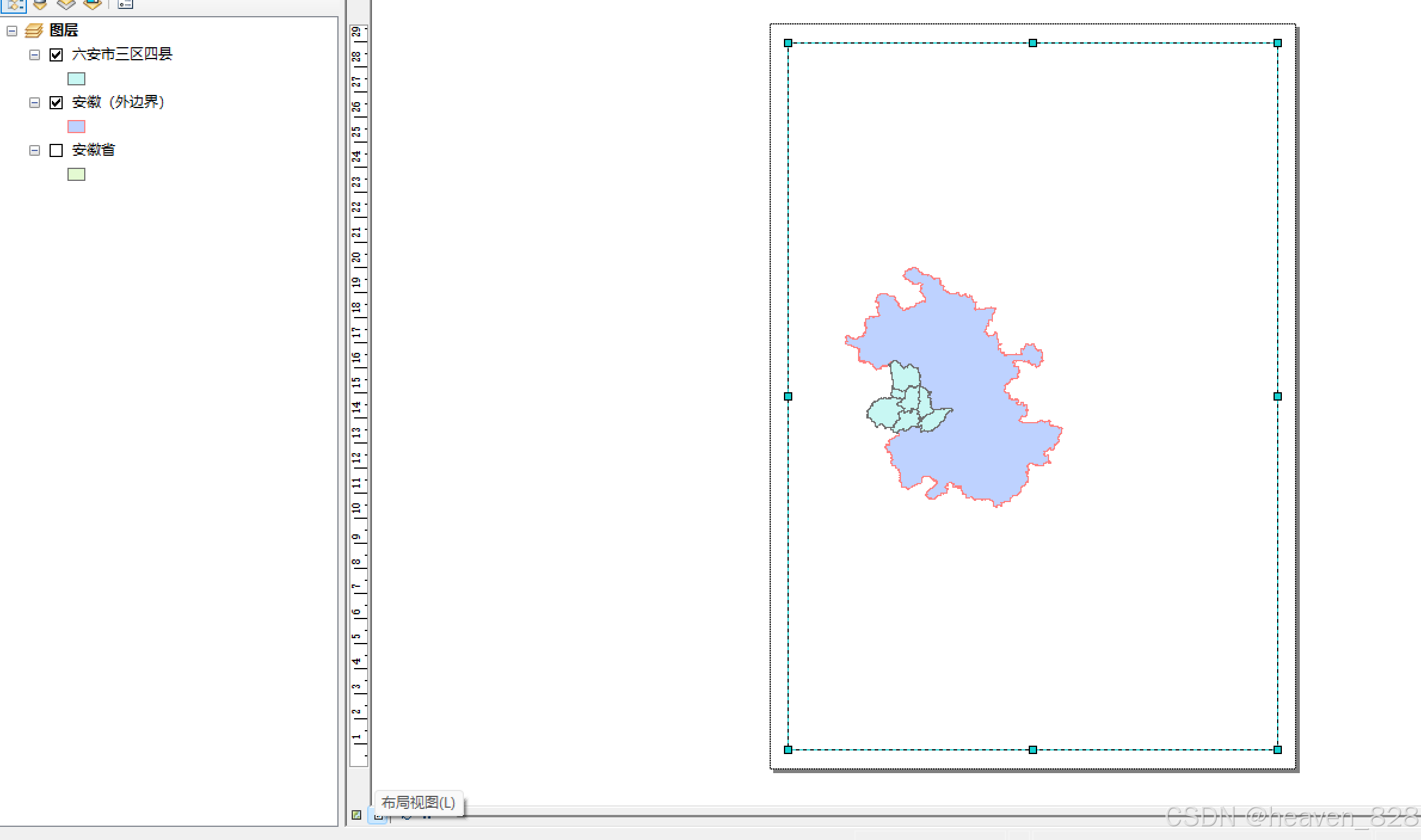Collapse 安徽省 layer legend
The height and width of the screenshot is (840, 1421).
[x=35, y=150]
